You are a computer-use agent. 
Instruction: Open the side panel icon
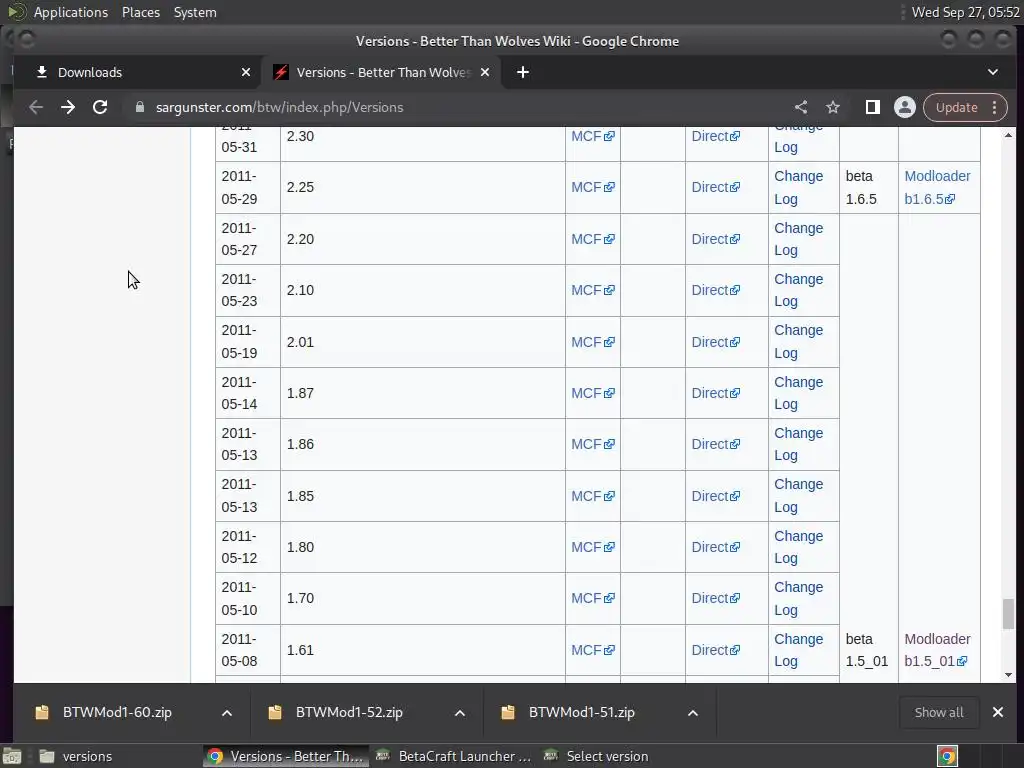[x=872, y=107]
